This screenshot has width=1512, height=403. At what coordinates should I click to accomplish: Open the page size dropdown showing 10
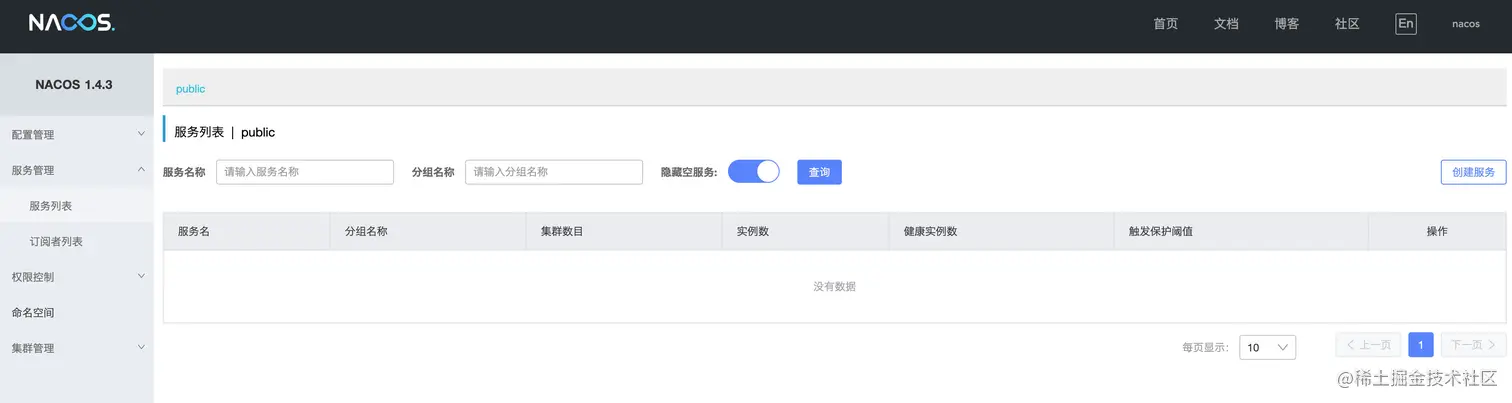pos(1267,347)
